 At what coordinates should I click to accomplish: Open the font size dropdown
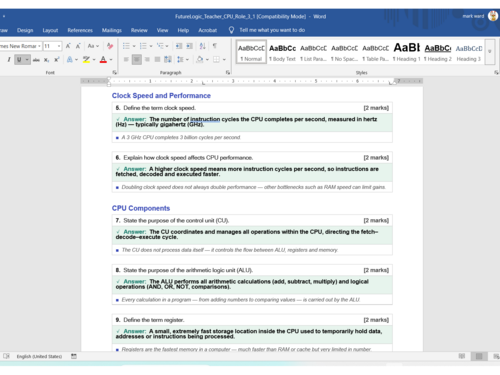point(59,46)
